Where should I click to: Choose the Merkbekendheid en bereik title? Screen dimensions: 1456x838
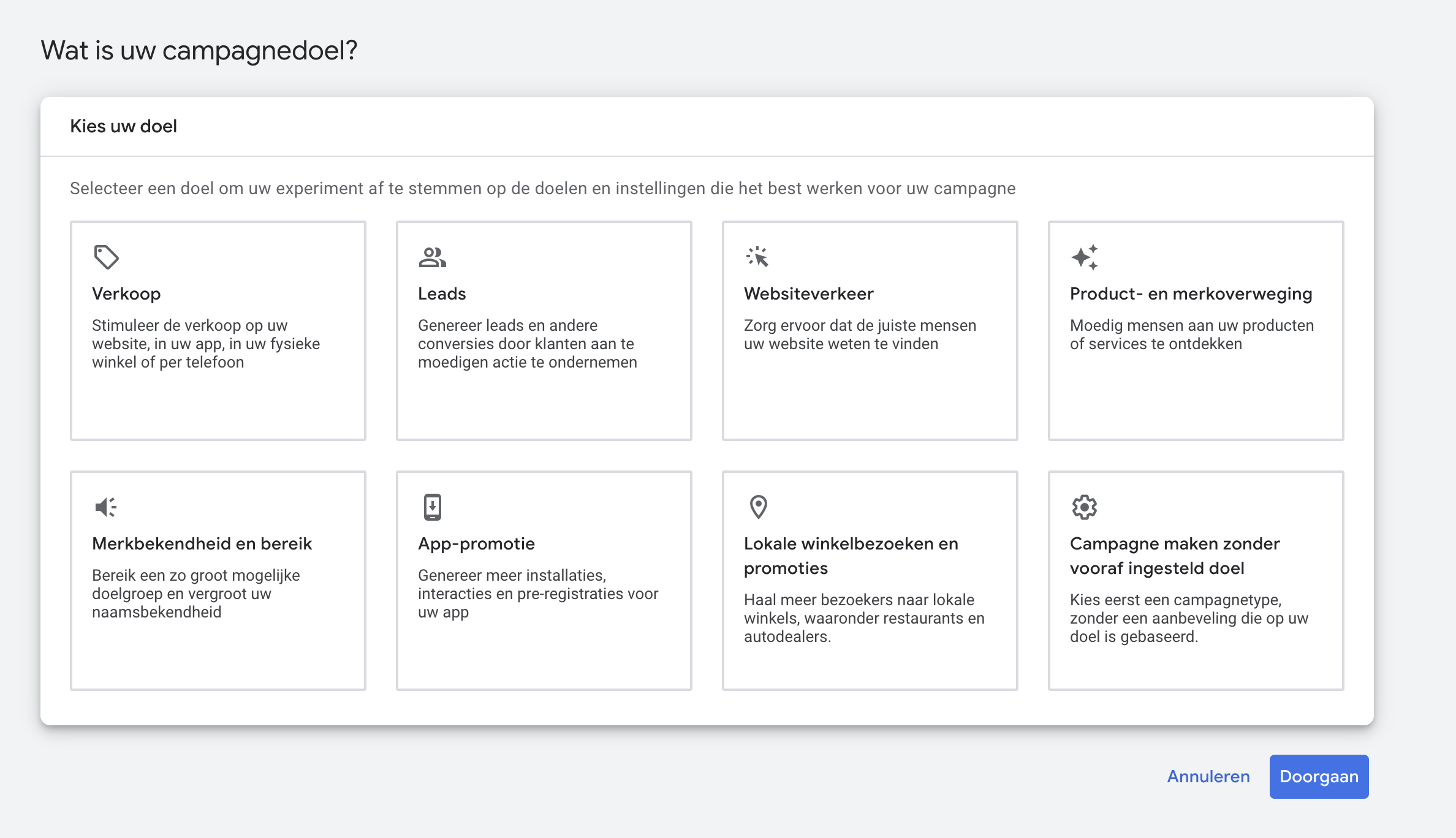(x=202, y=544)
